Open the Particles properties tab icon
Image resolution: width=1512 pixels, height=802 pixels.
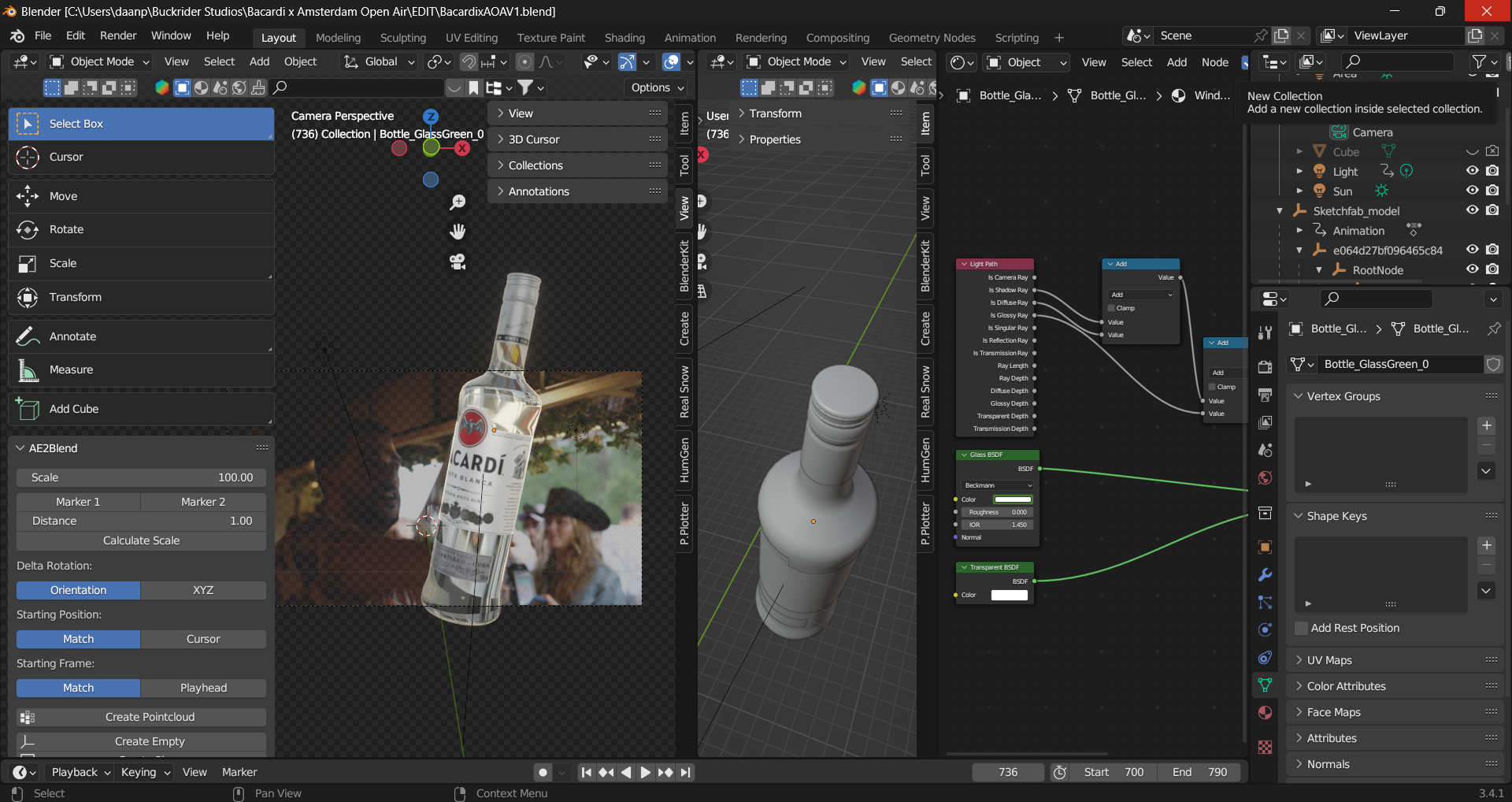pos(1265,603)
